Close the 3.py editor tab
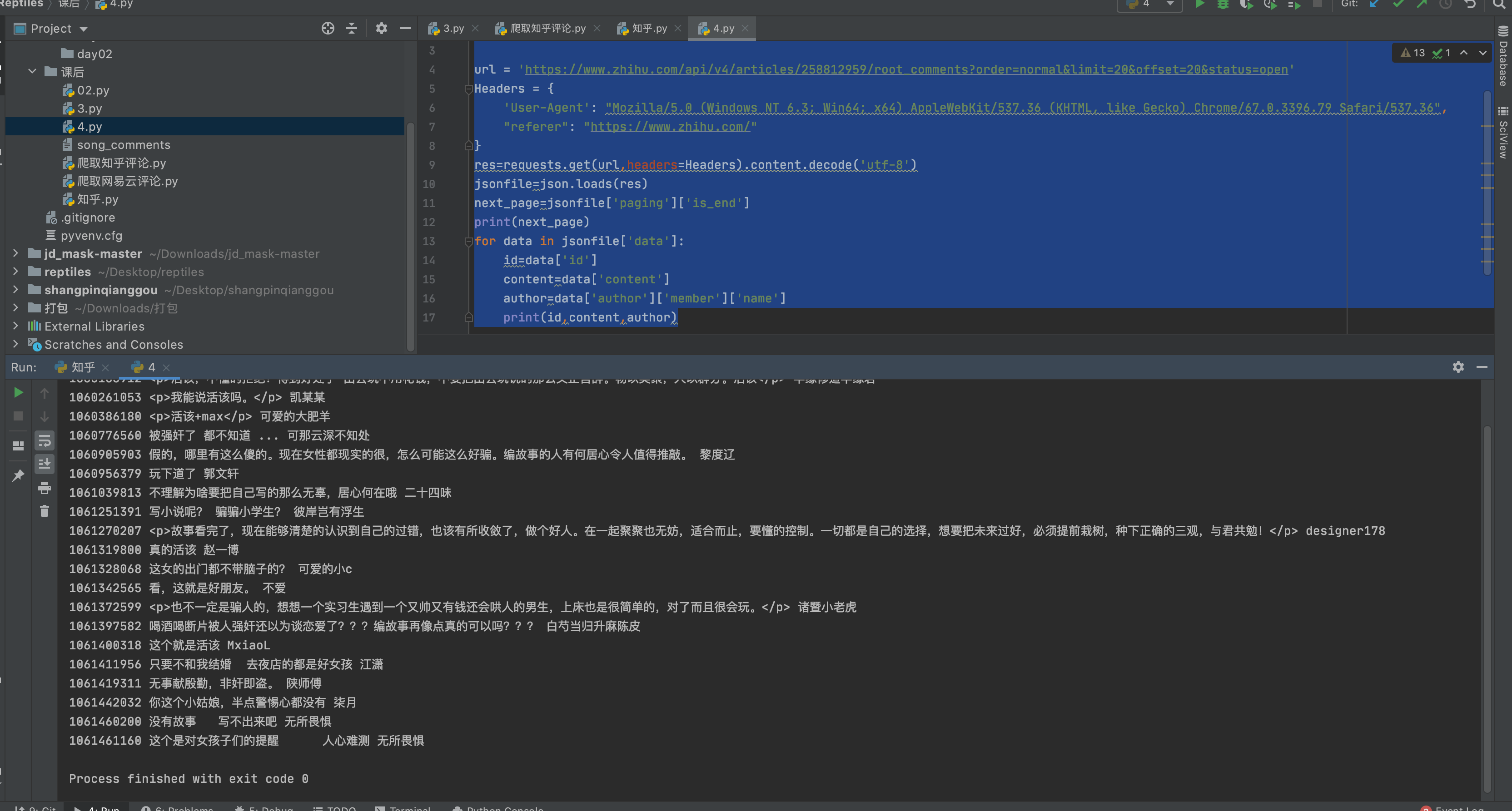Screen dimensions: 1512x811 [x=475, y=28]
